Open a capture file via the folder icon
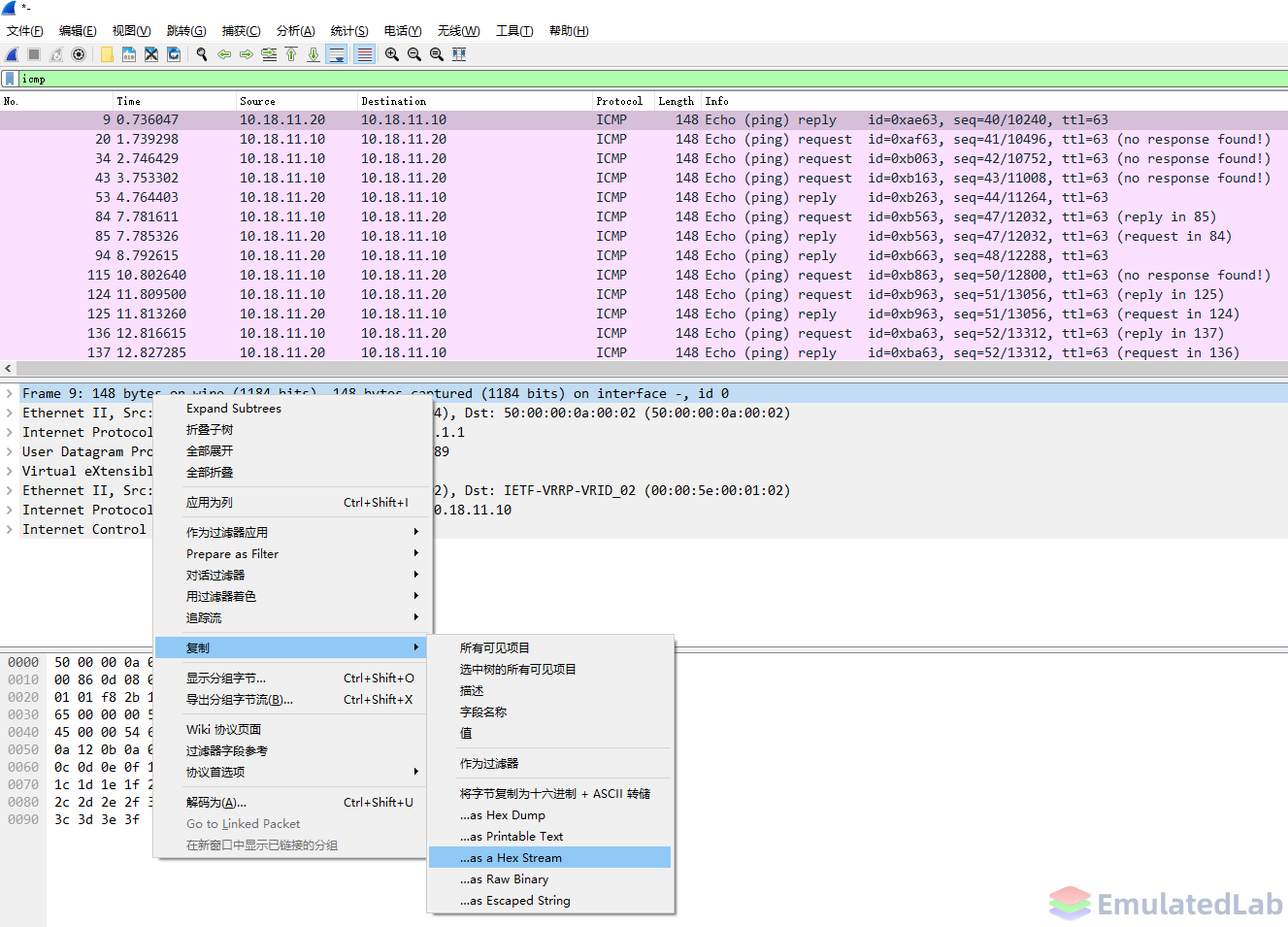 [107, 54]
